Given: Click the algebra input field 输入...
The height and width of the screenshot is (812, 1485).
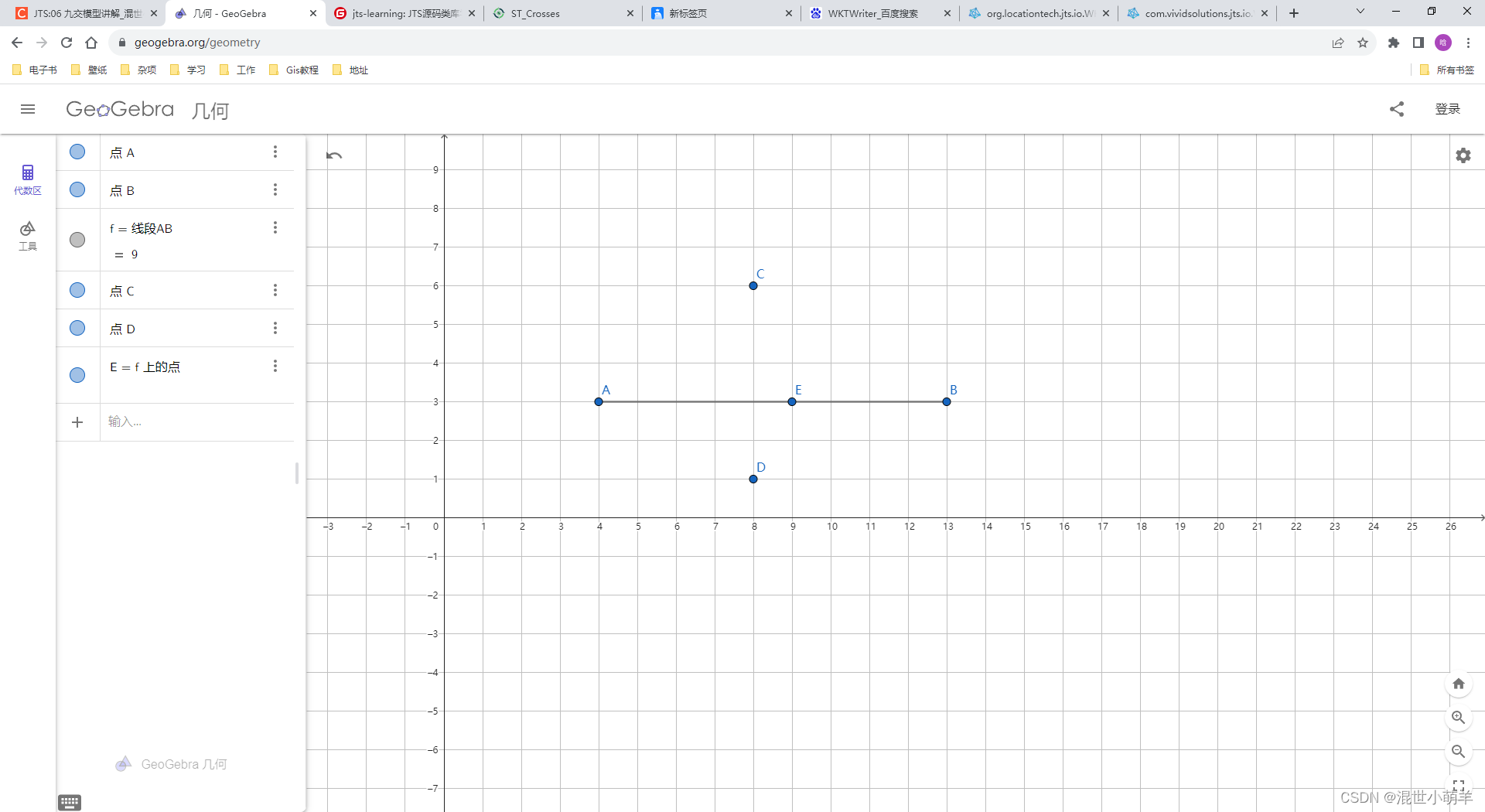Looking at the screenshot, I should click(x=197, y=421).
